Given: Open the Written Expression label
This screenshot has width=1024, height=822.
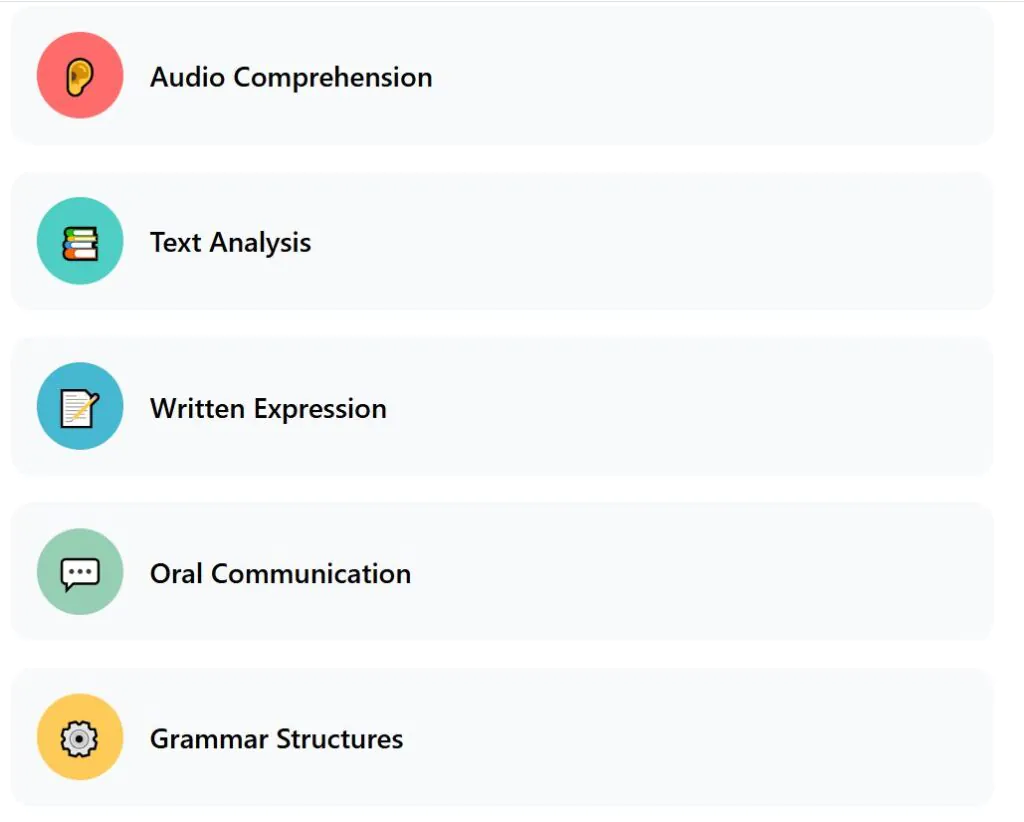Looking at the screenshot, I should point(268,408).
